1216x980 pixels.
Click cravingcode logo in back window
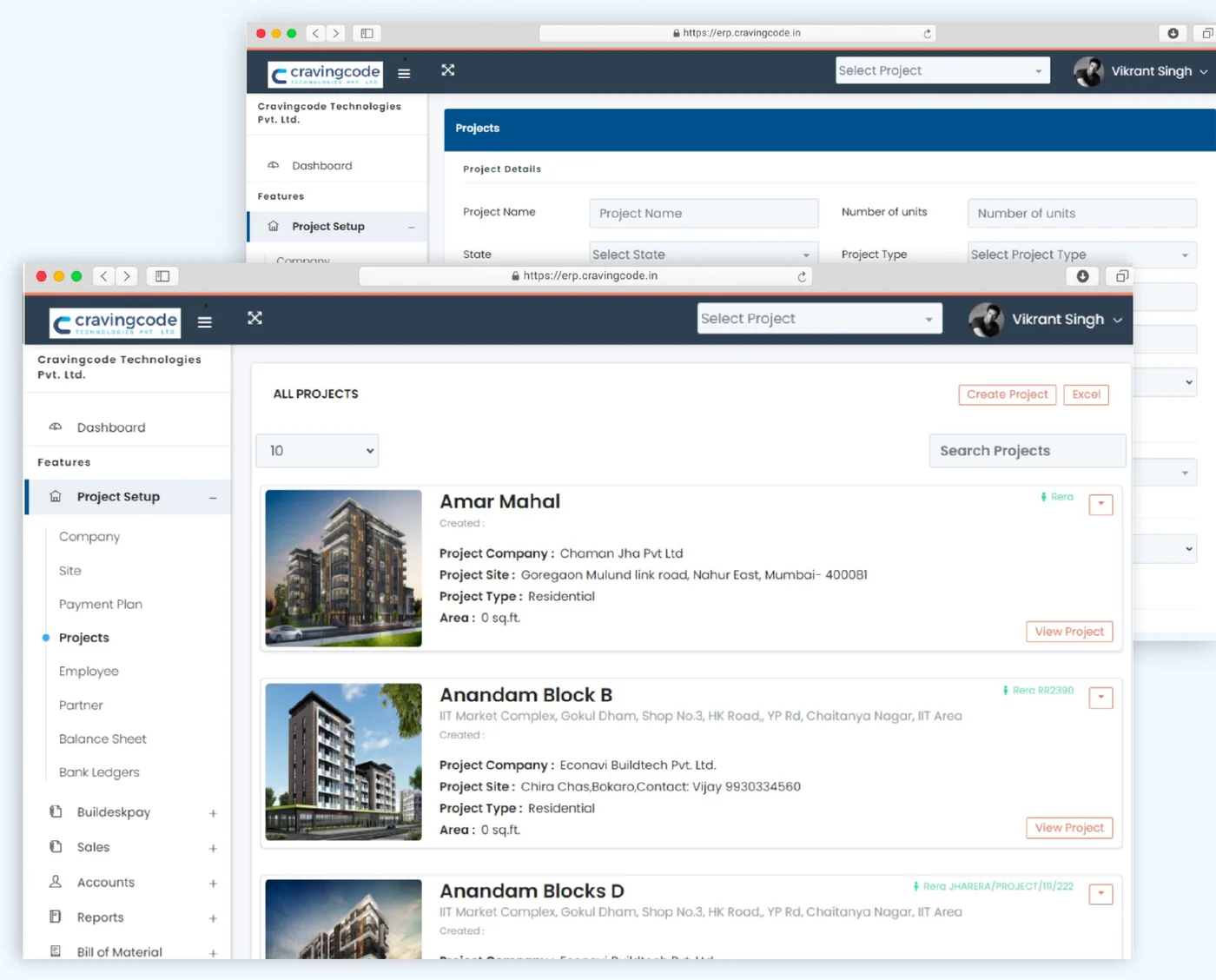point(325,75)
